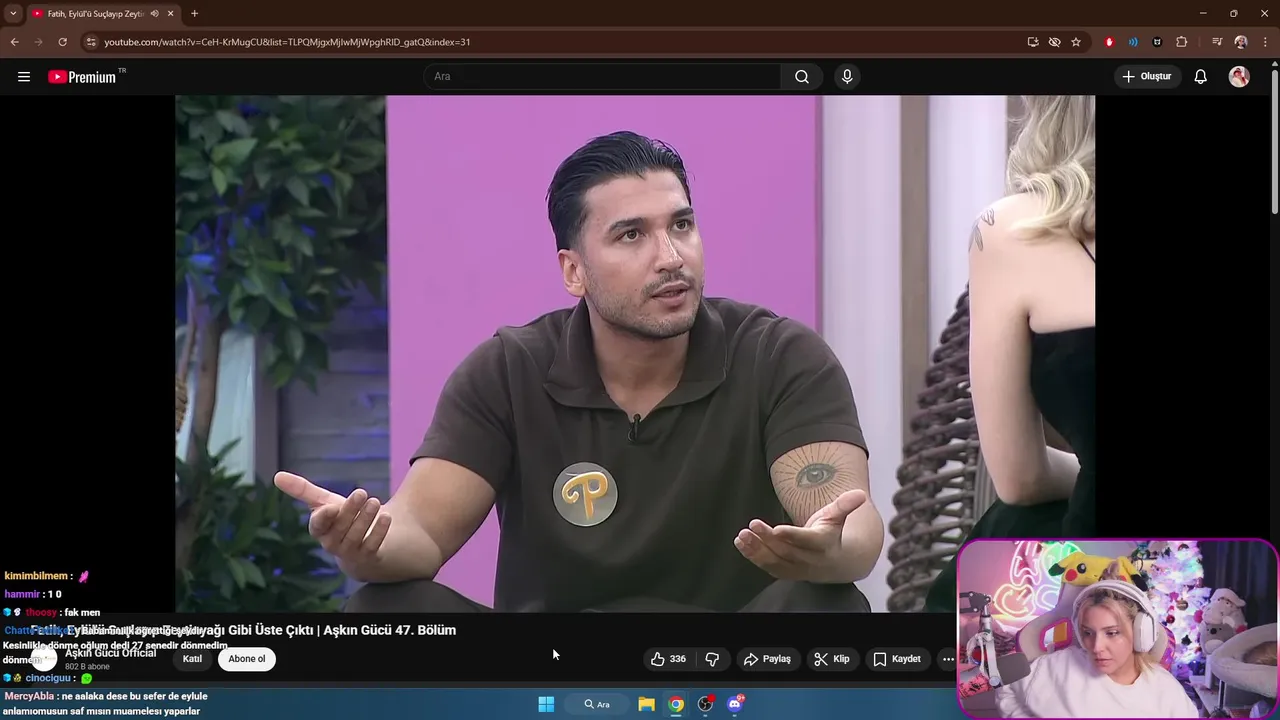Click the youtube.com URL in address bar
The width and height of the screenshot is (1280, 720).
[x=287, y=42]
